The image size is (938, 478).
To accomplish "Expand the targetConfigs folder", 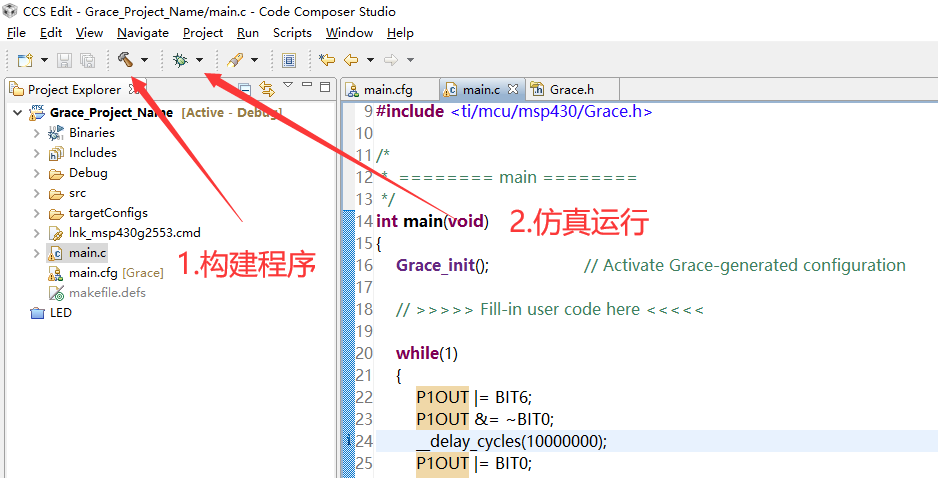I will pos(37,214).
